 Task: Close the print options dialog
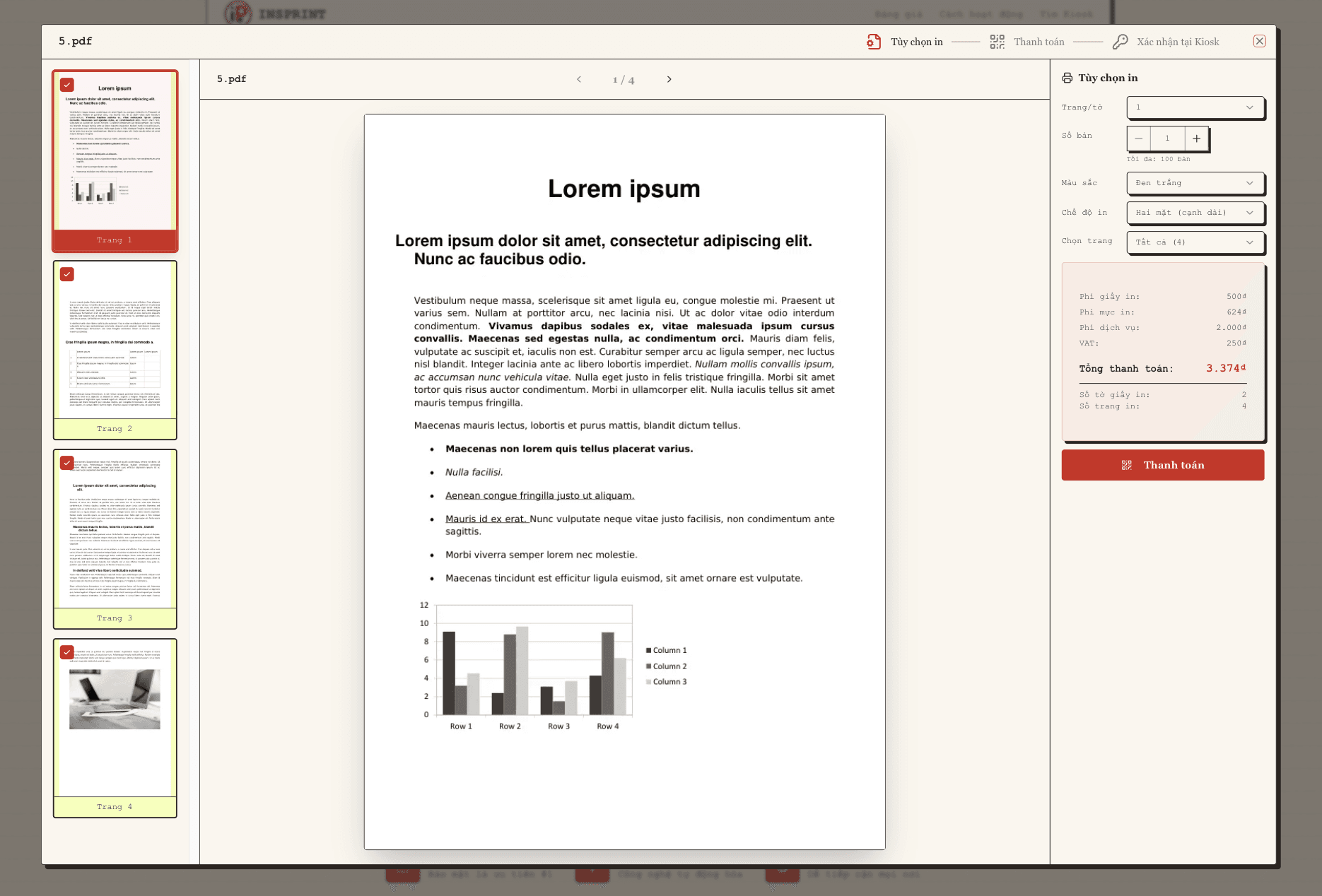click(x=1260, y=41)
